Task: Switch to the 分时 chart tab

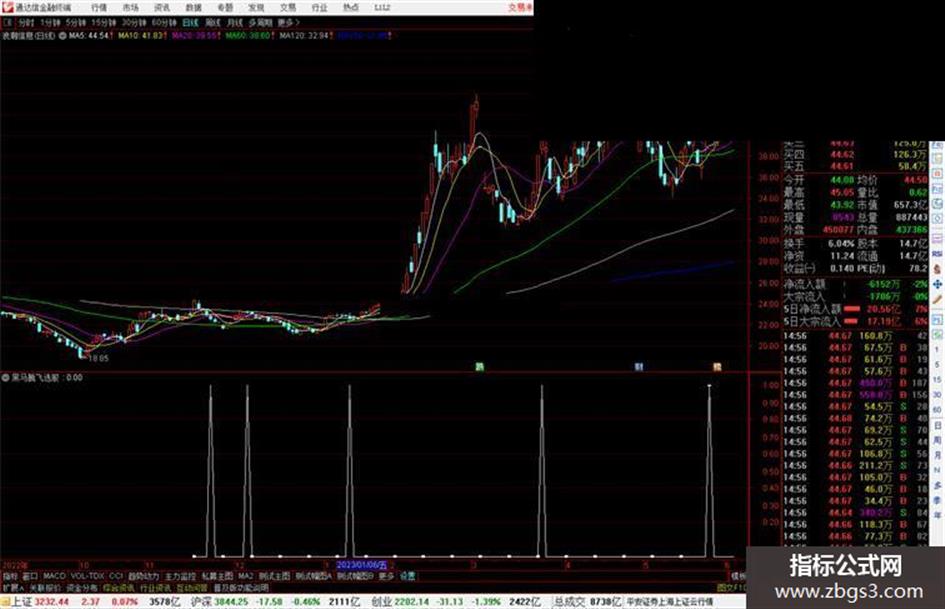Action: click(26, 23)
